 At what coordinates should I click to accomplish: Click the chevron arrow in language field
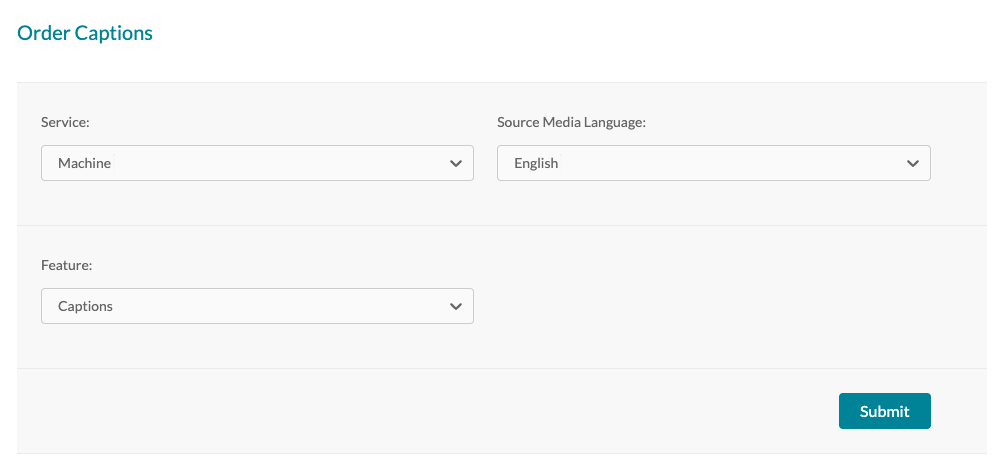(912, 163)
